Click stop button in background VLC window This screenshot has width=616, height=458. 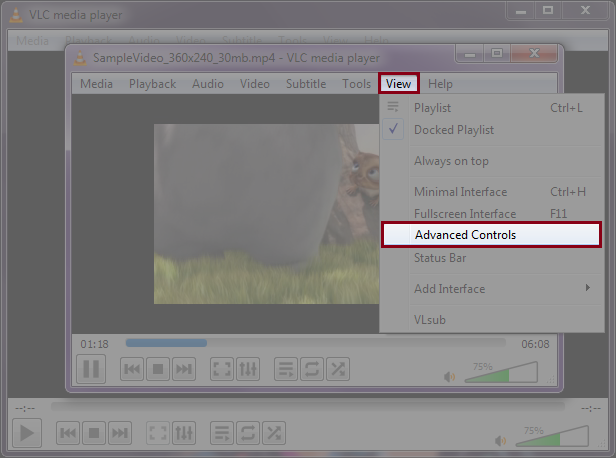coord(94,433)
